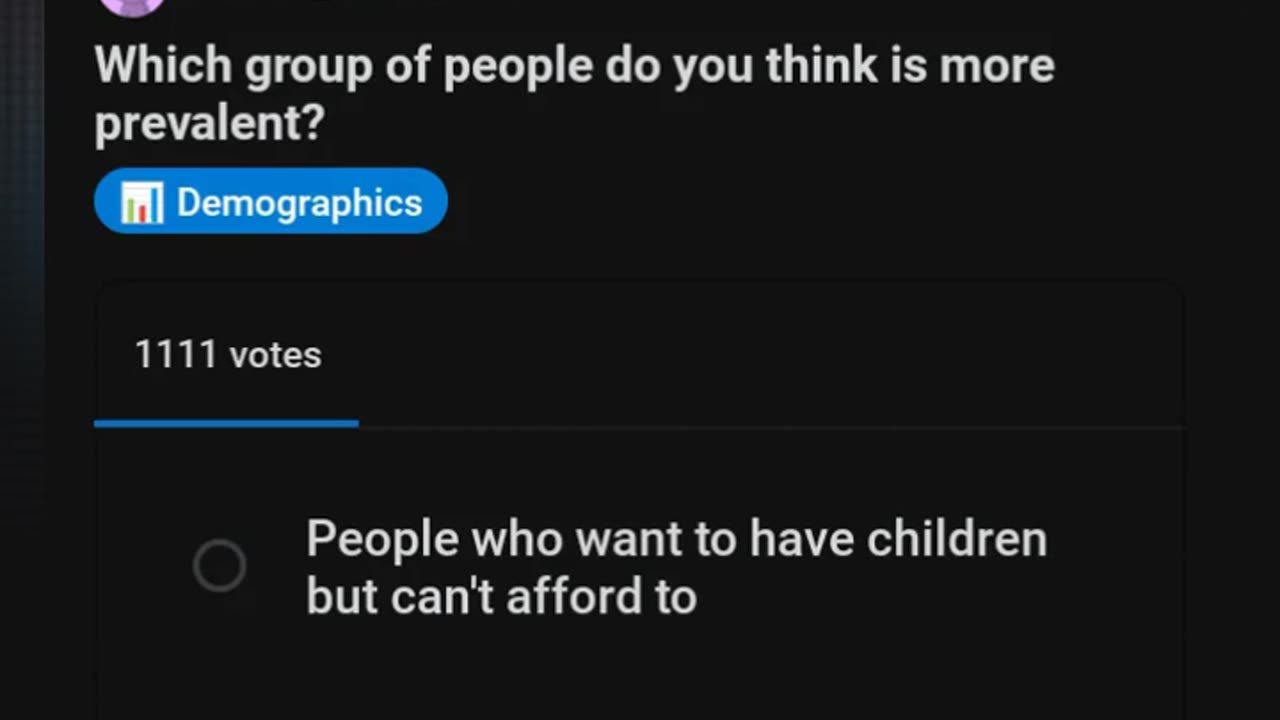Click the '1111 votes' count
Viewport: 1280px width, 720px height.
point(228,355)
